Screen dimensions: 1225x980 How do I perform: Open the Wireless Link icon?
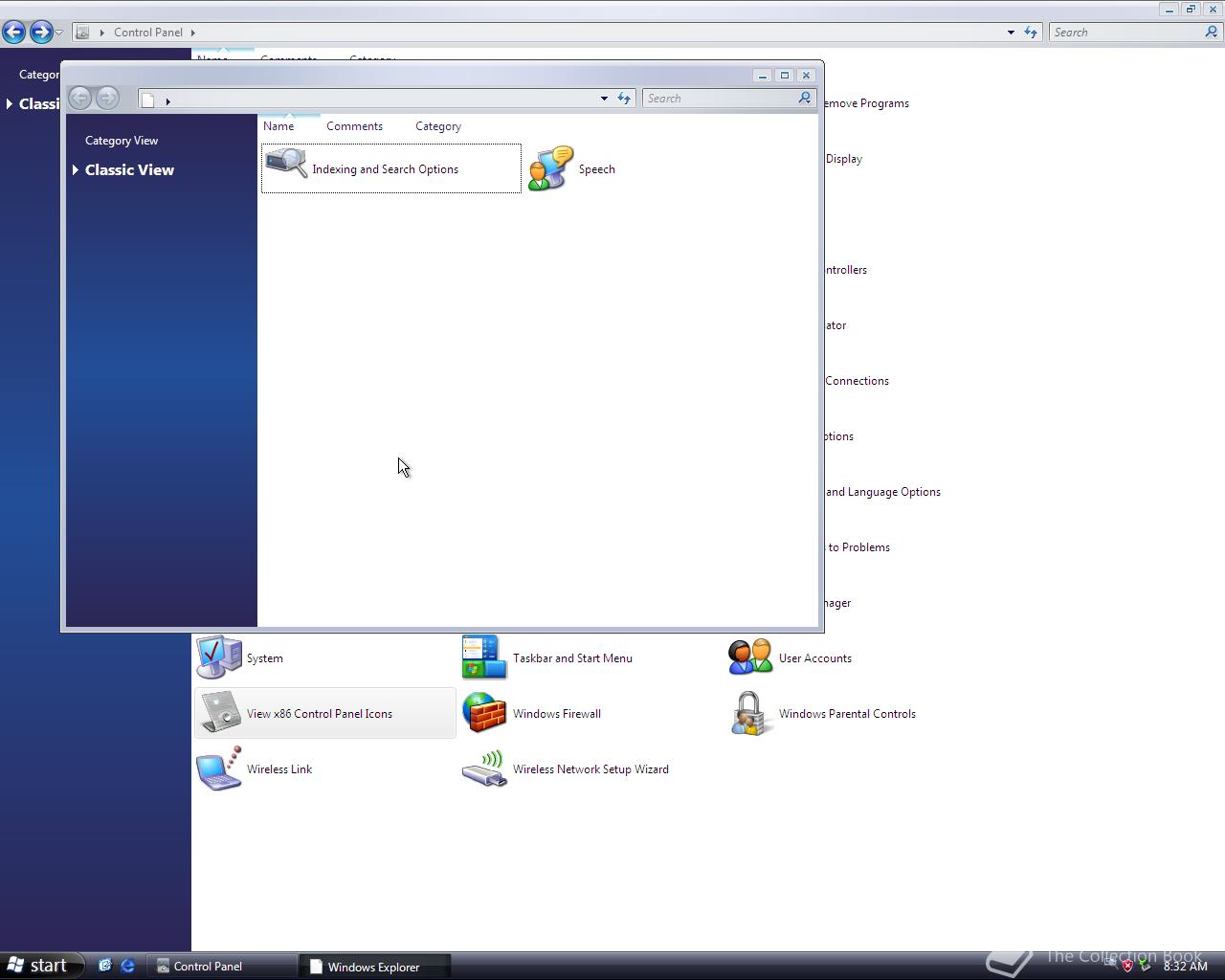219,768
